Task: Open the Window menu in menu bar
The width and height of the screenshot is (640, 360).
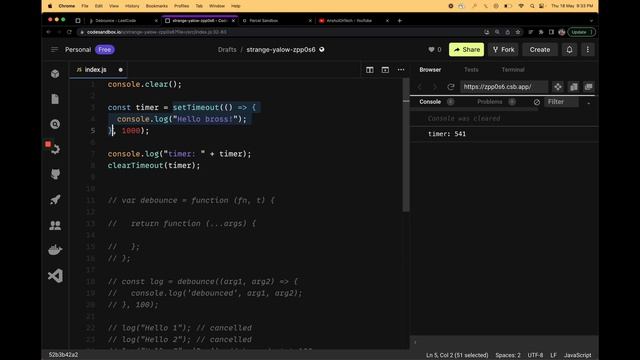Action: tap(217, 6)
